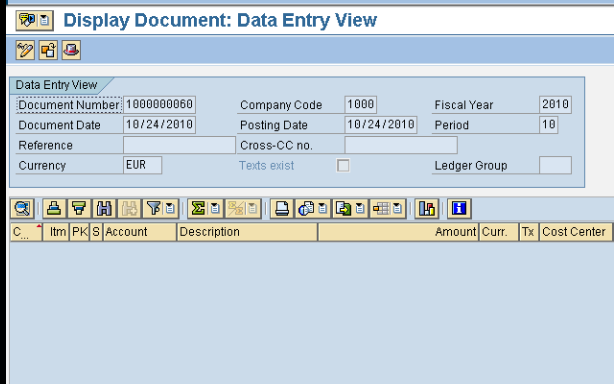Expand the Select Layout dropdown arrow
The image size is (614, 384).
point(398,208)
